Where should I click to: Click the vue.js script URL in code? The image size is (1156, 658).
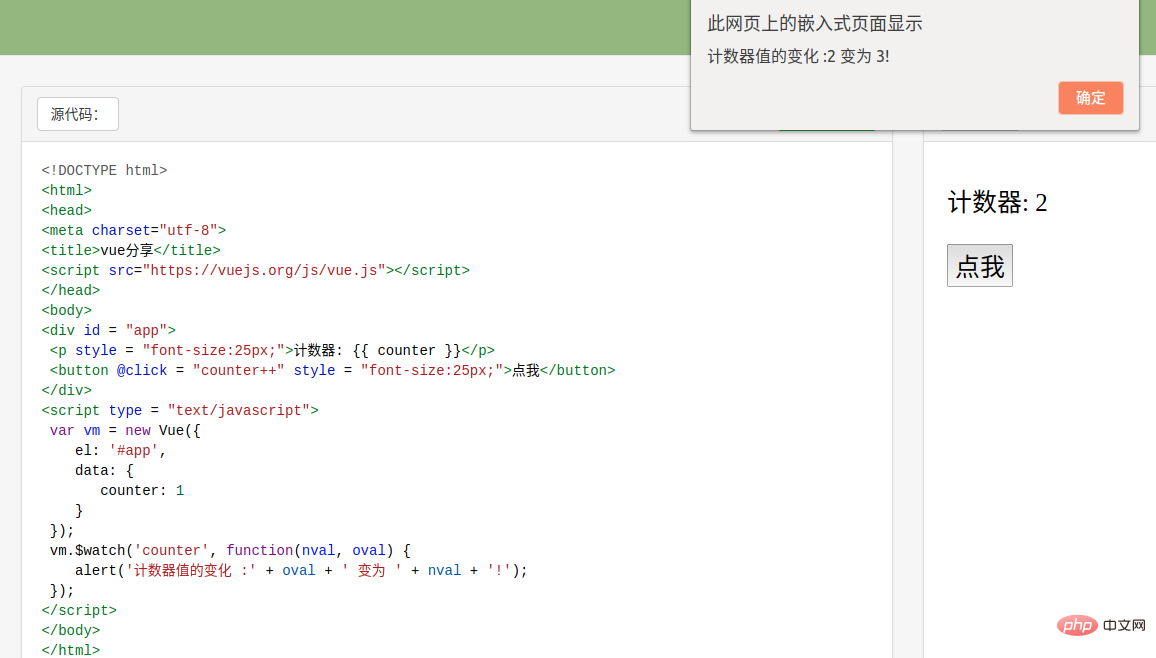click(x=264, y=270)
